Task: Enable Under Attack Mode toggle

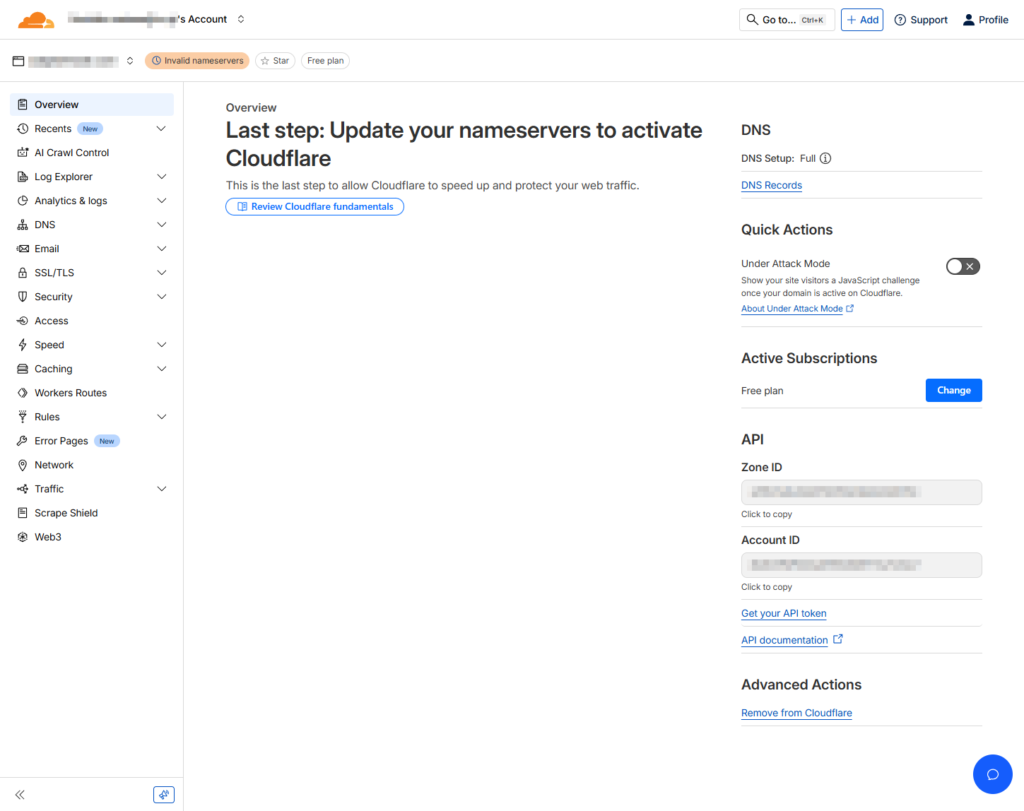Action: pyautogui.click(x=963, y=266)
